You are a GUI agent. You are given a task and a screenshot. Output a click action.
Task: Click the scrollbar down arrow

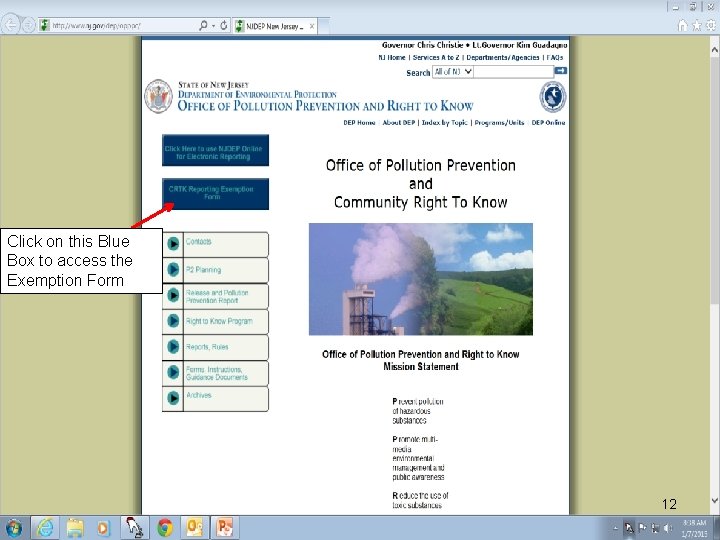coord(714,500)
